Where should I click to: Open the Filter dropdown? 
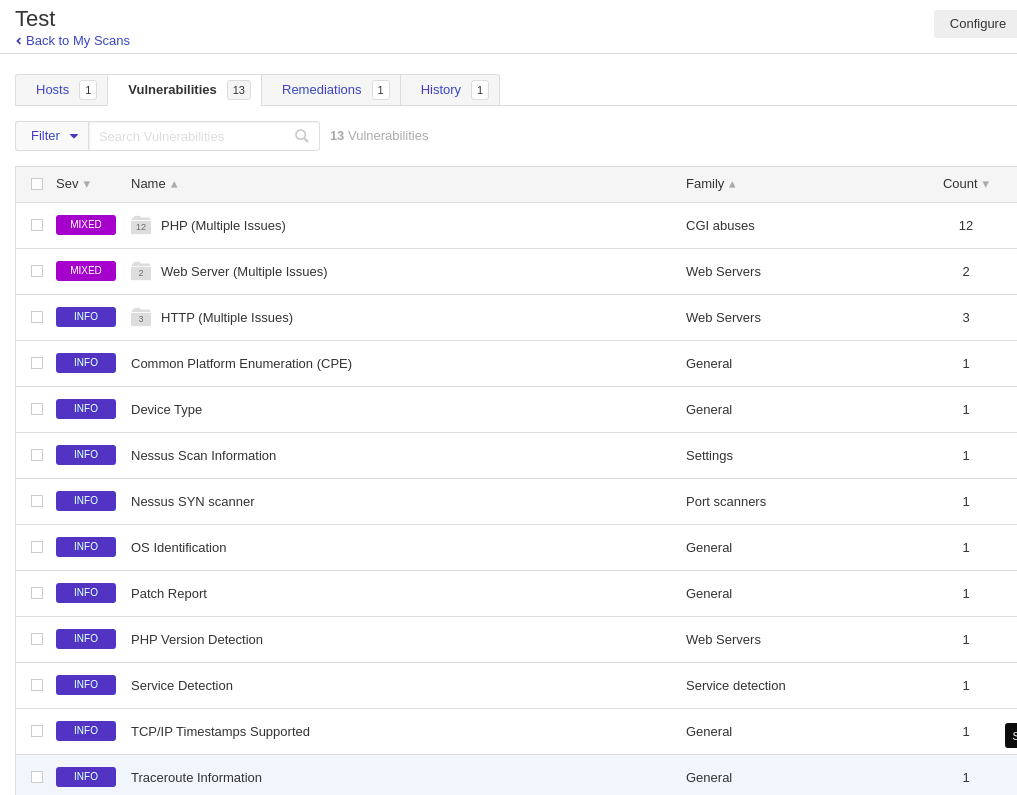(53, 136)
